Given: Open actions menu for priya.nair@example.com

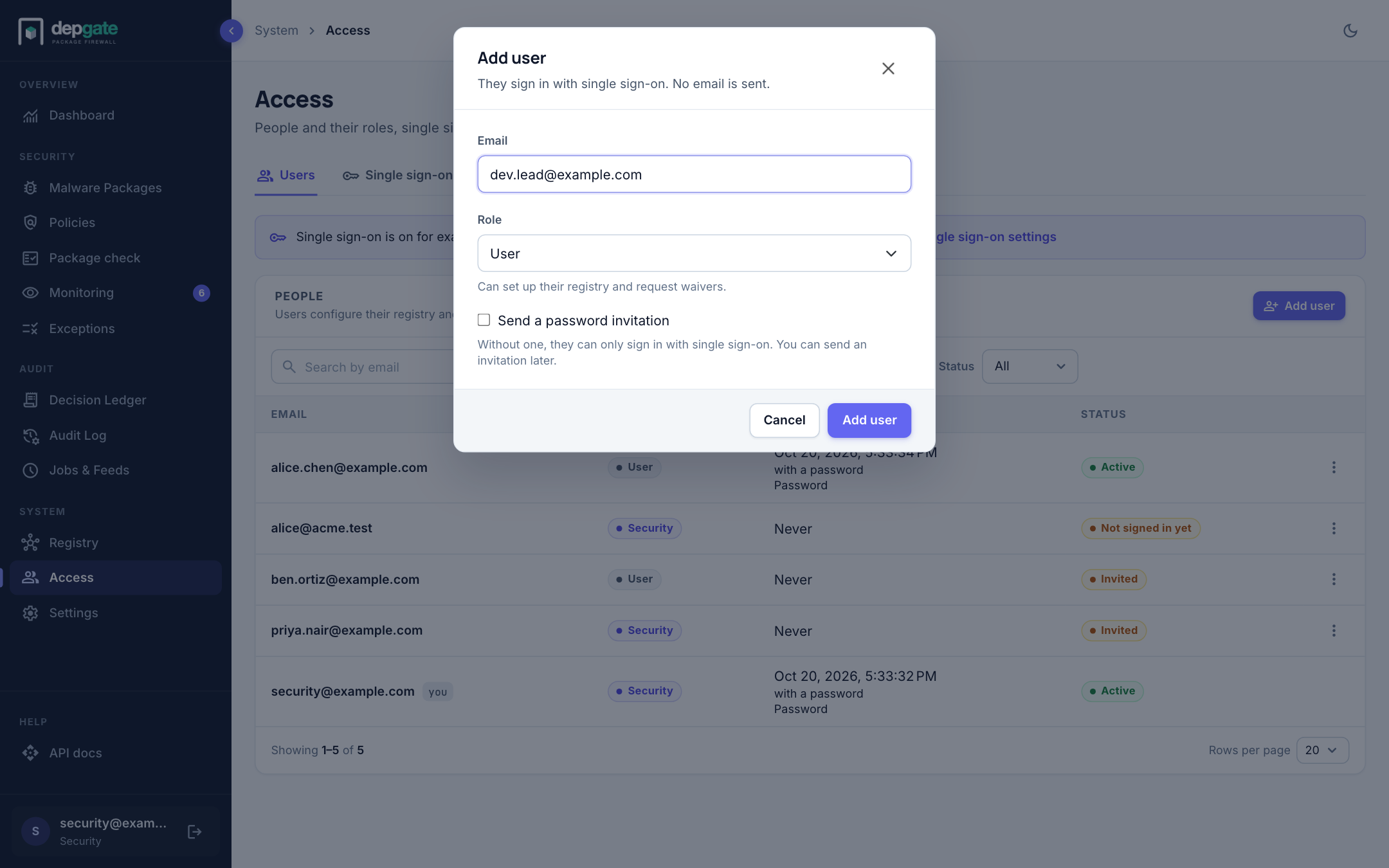Looking at the screenshot, I should [x=1334, y=631].
